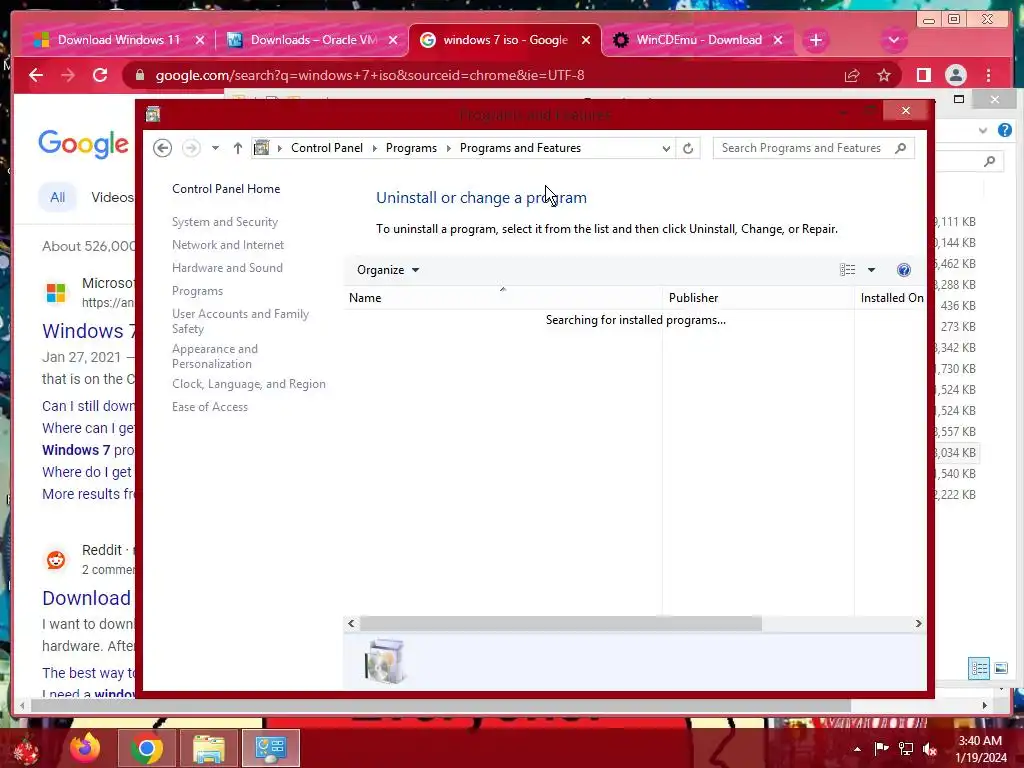Expand arrow after Programs breadcrumb
The width and height of the screenshot is (1024, 768).
pyautogui.click(x=449, y=148)
